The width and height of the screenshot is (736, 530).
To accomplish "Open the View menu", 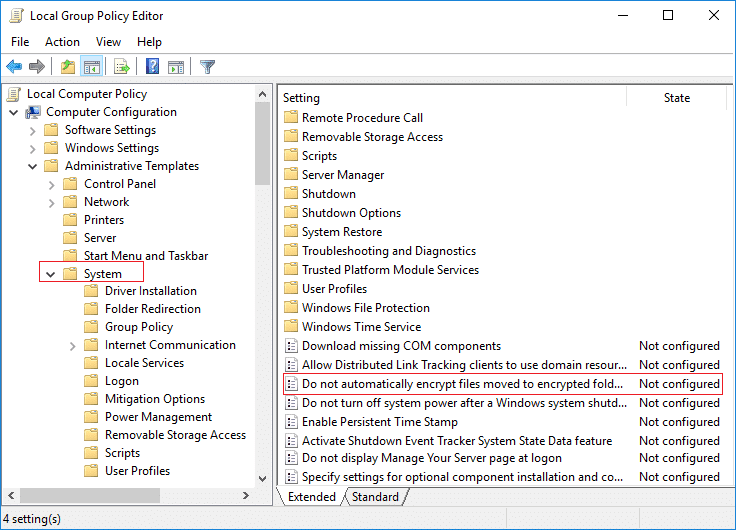I will [108, 42].
